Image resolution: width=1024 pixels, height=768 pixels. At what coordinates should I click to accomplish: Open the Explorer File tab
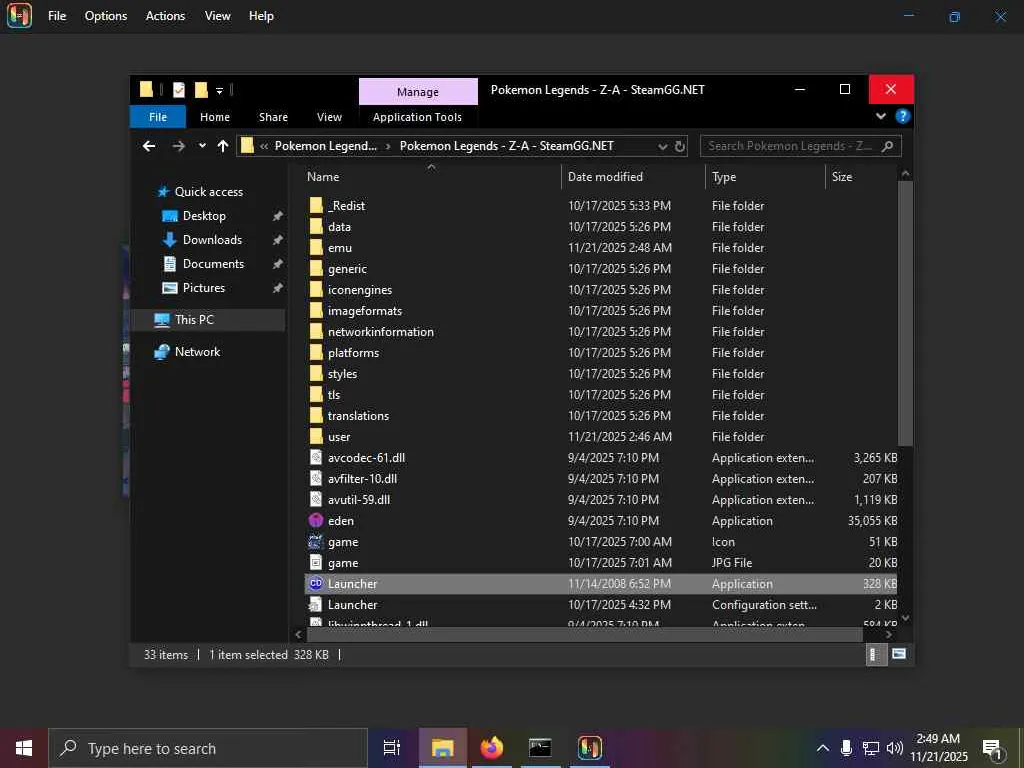158,117
